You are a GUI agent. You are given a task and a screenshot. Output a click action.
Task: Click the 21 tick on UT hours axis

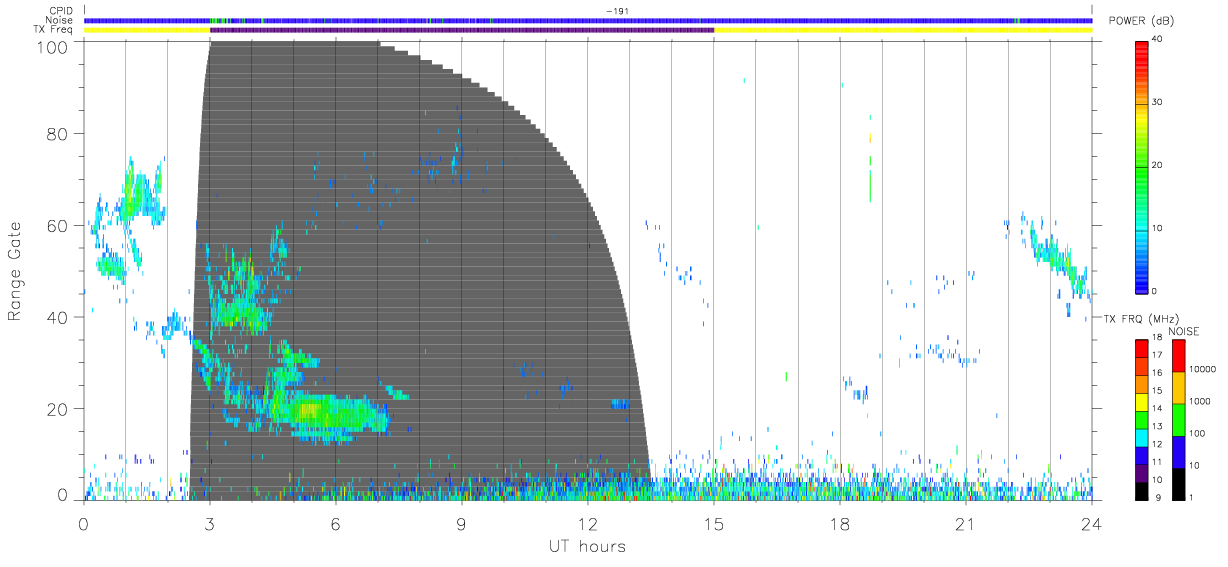pos(966,524)
